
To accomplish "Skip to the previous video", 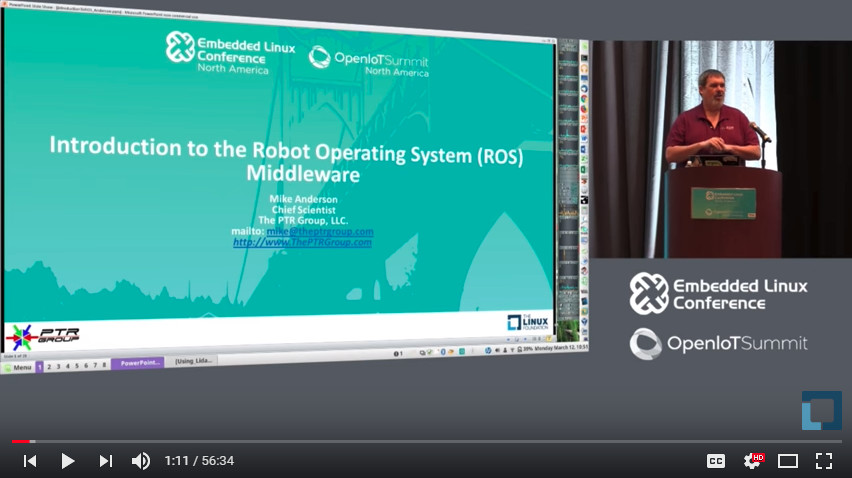I will tap(30, 461).
